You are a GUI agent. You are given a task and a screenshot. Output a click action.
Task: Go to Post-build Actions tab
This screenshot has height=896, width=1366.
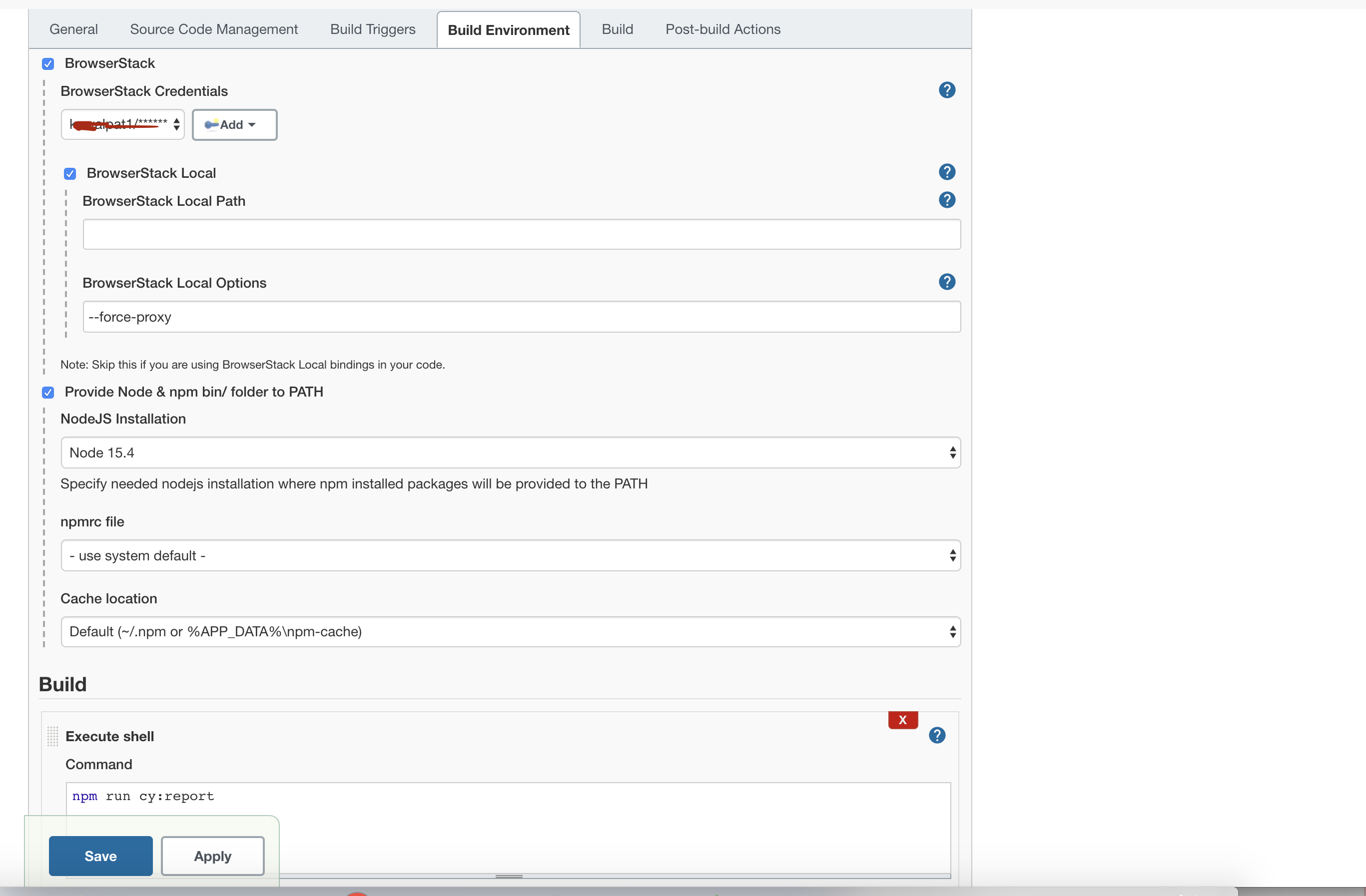[x=723, y=29]
